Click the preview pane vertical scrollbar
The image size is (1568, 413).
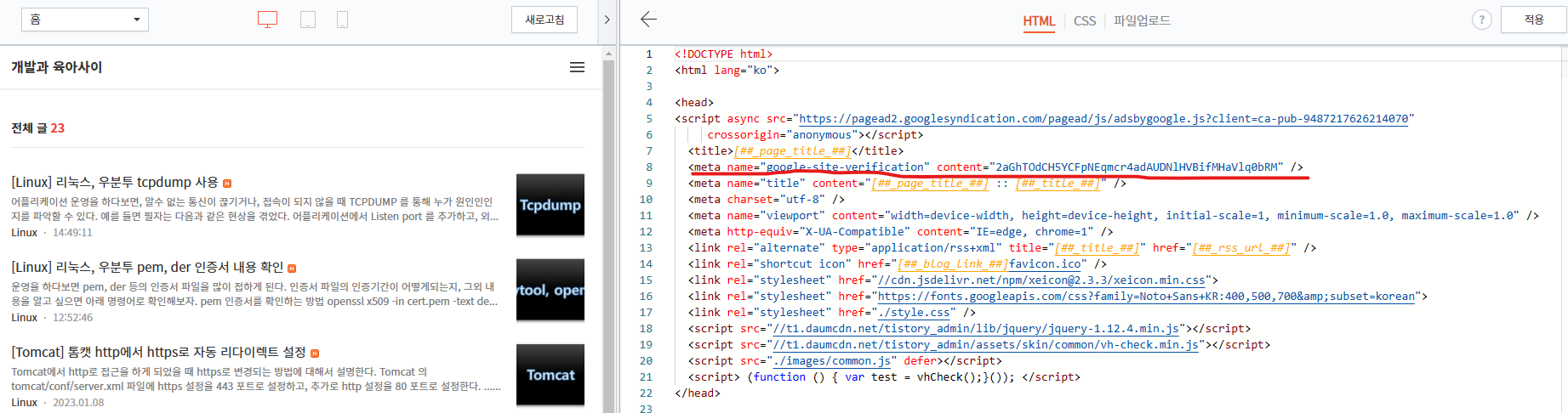pyautogui.click(x=608, y=236)
